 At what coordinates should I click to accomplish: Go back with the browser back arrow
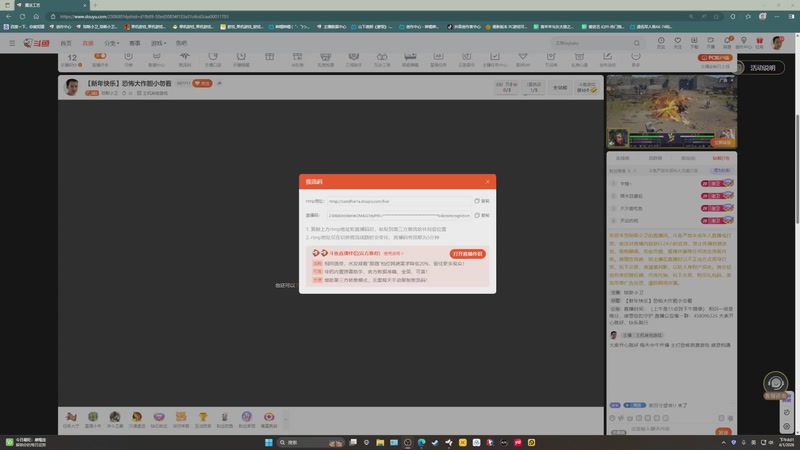click(9, 16)
